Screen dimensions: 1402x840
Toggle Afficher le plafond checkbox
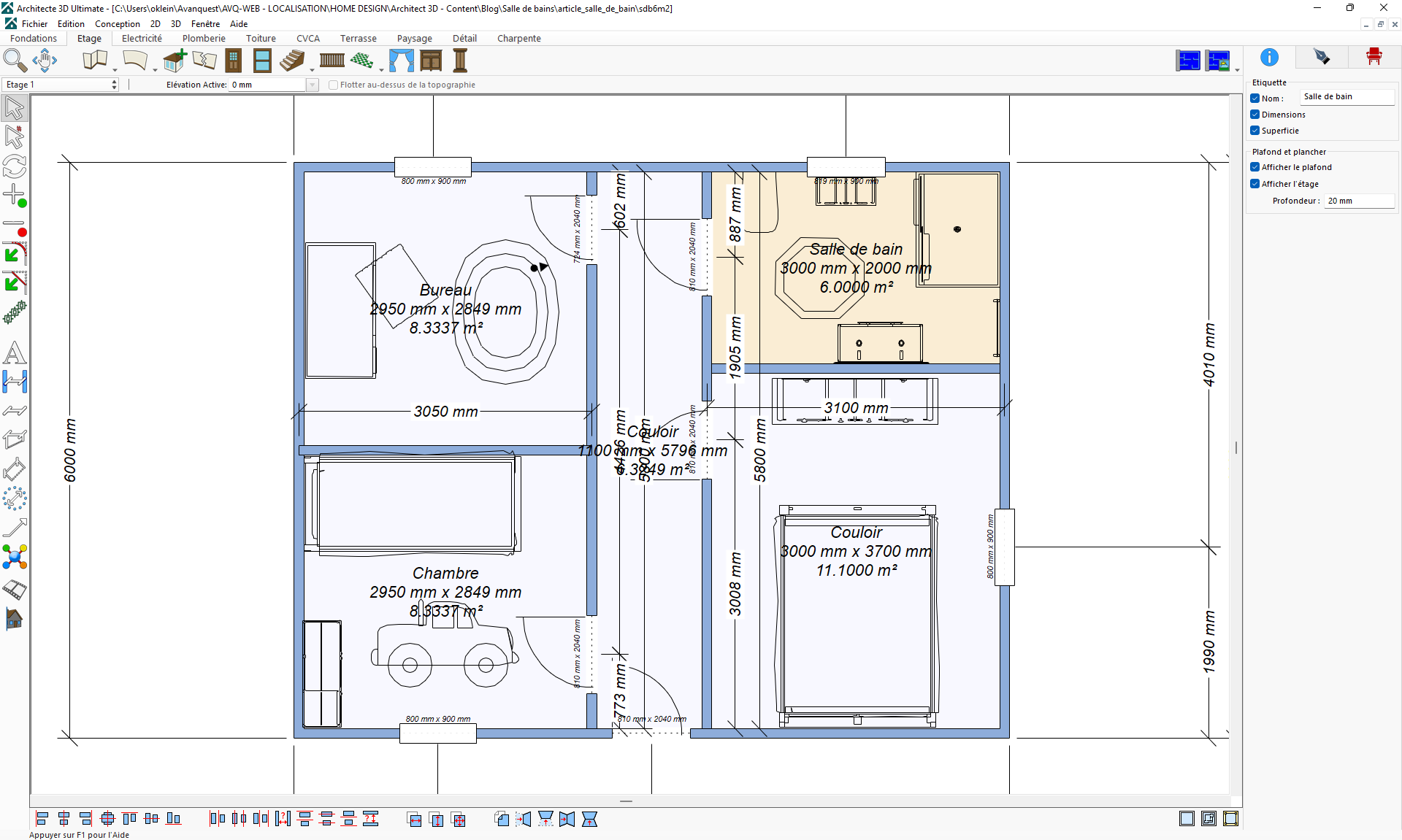pos(1255,167)
